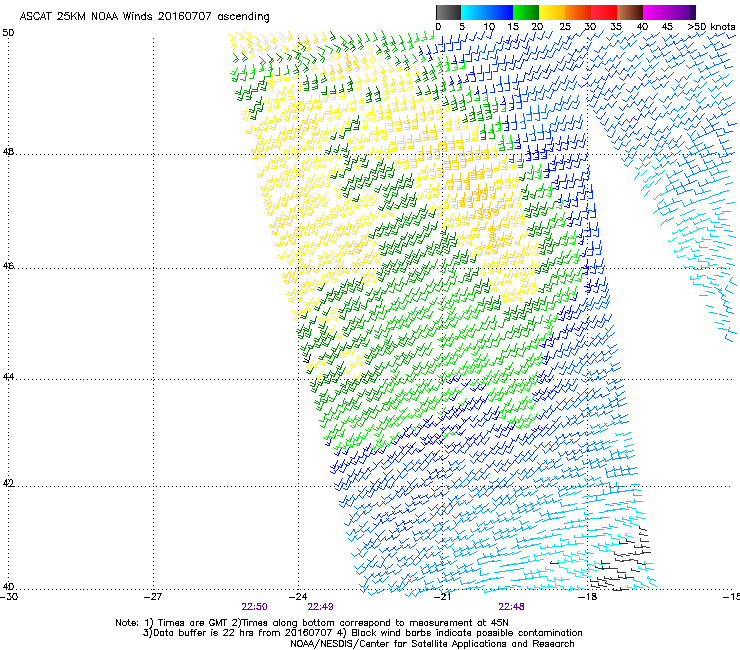This screenshot has width=740, height=650.
Task: Click the latitude label '40' on the left axis
Action: click(x=8, y=586)
